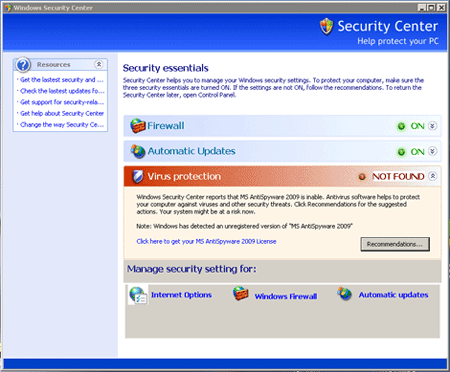Click the NOT FOUND status text

[x=398, y=176]
